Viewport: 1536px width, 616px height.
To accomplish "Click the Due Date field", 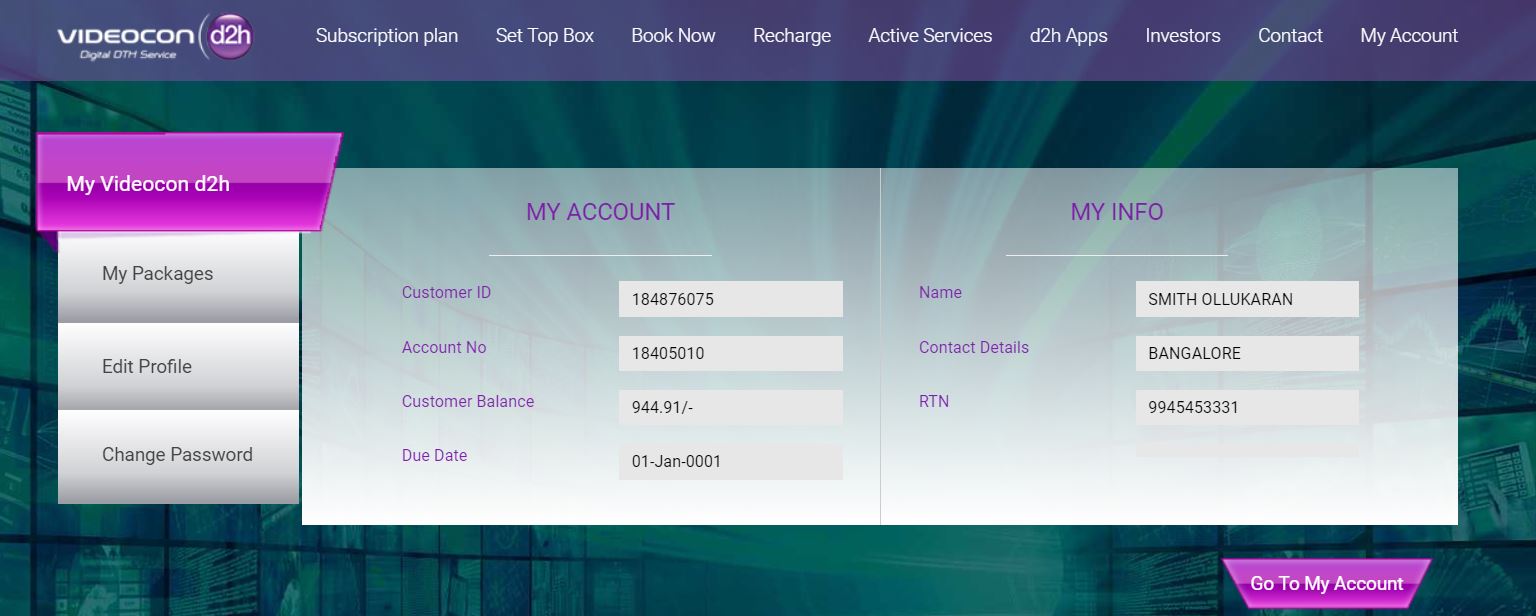I will 730,462.
